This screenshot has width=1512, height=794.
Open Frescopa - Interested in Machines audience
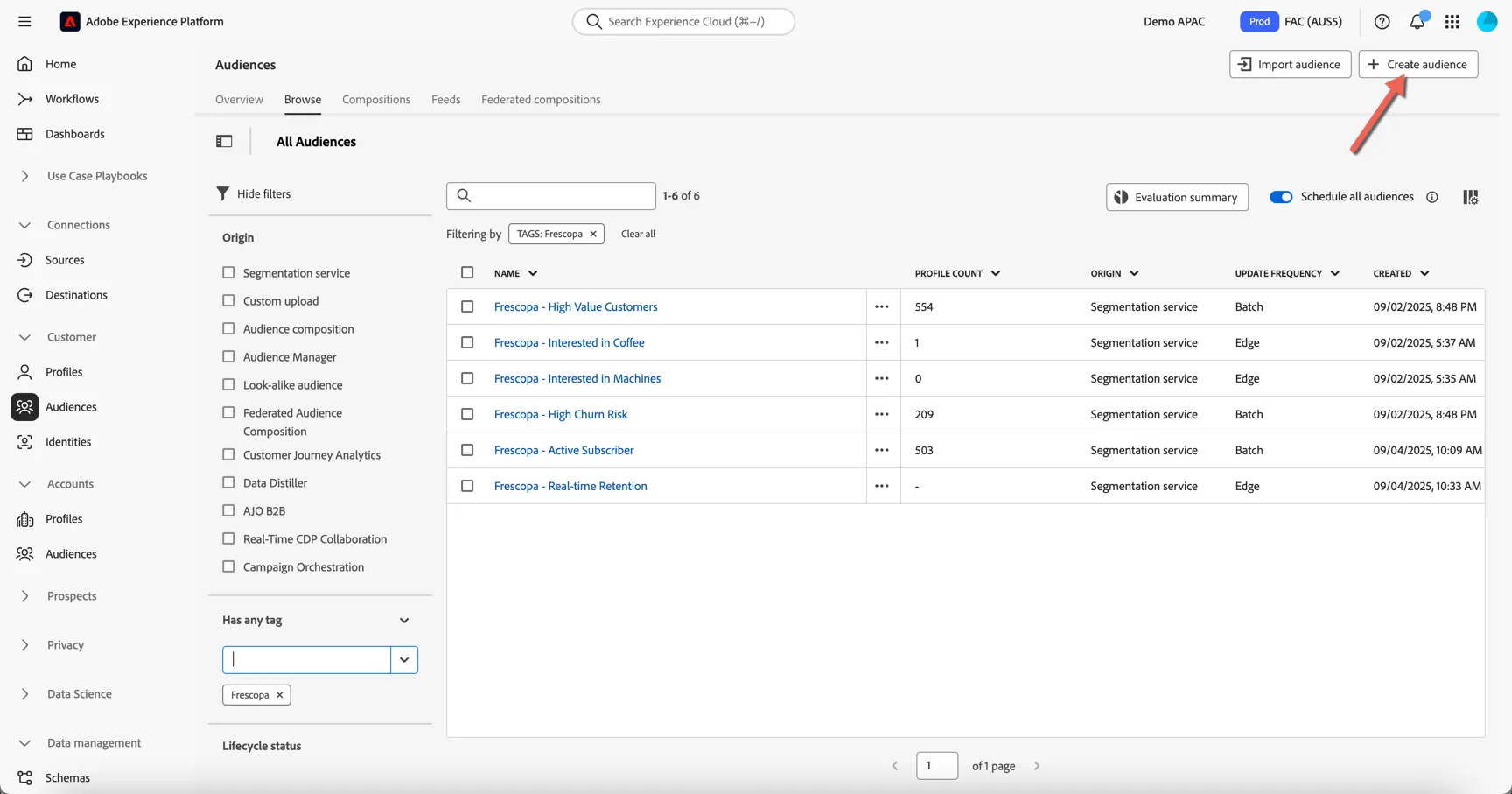point(577,378)
